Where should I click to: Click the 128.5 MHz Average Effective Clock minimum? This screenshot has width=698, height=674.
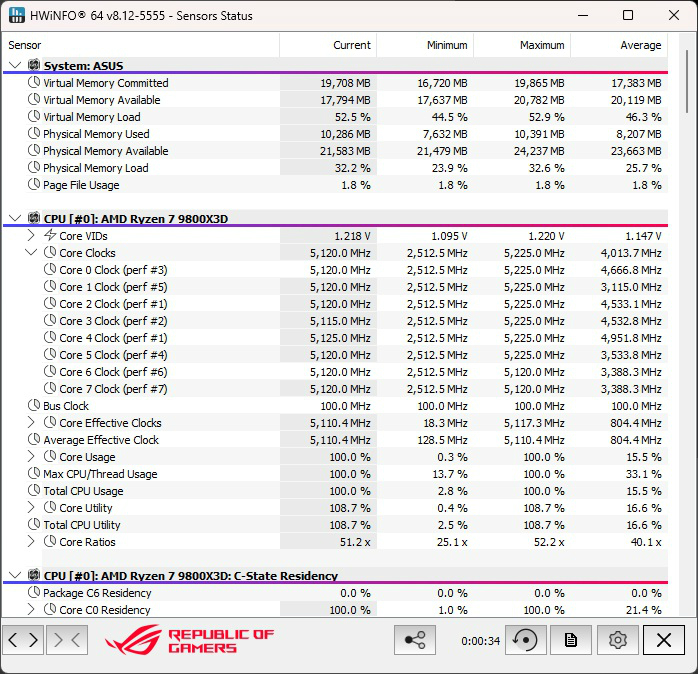pyautogui.click(x=442, y=440)
